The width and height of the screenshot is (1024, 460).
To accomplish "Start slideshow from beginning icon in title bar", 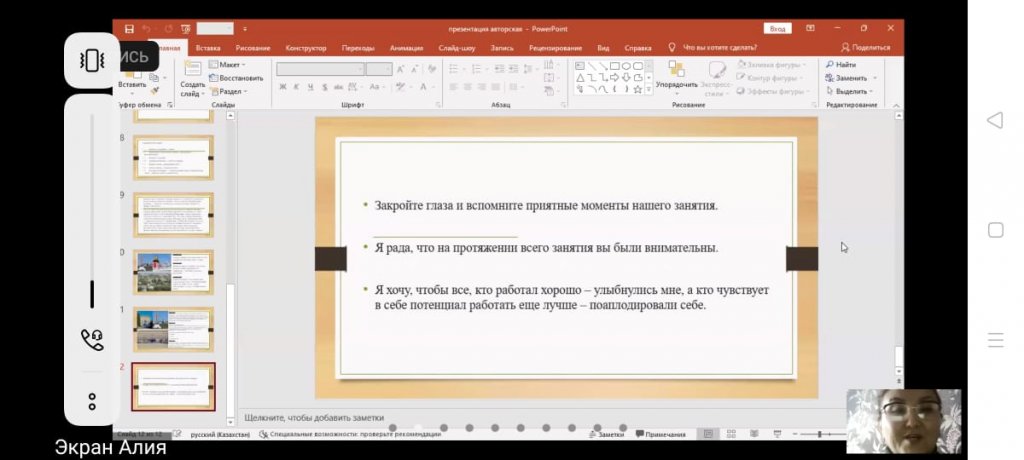I will click(185, 29).
